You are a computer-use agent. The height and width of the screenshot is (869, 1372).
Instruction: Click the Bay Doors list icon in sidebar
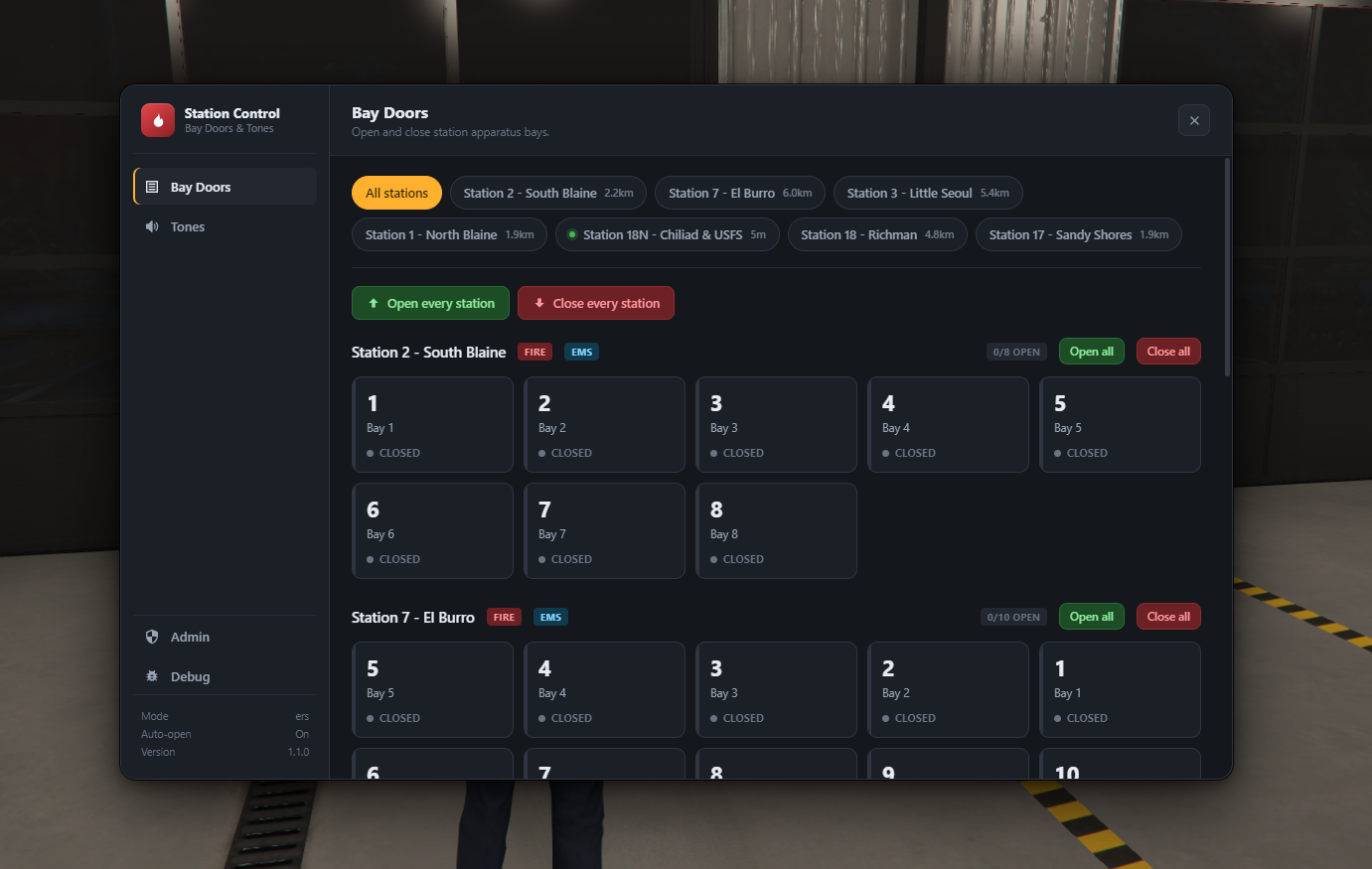click(152, 187)
